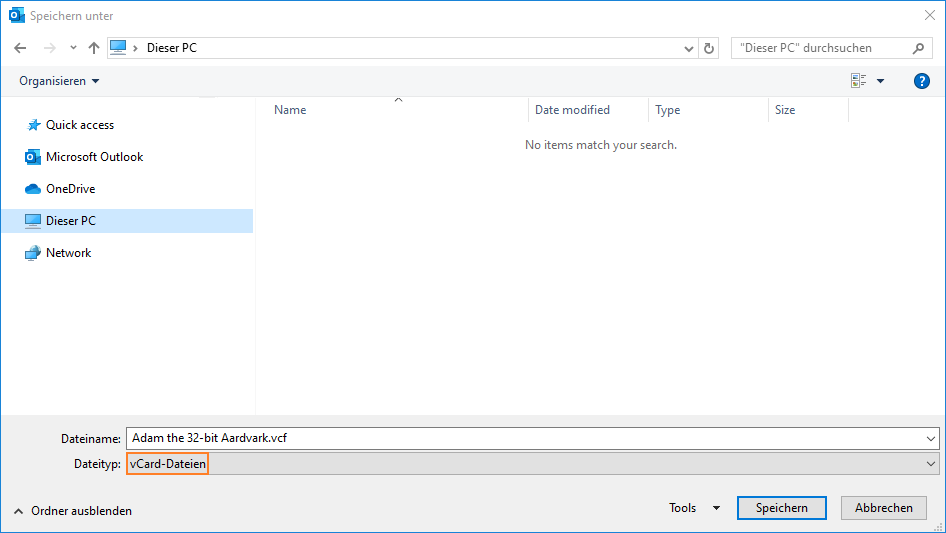
Task: Close the Speichern unter dialog
Action: [930, 16]
